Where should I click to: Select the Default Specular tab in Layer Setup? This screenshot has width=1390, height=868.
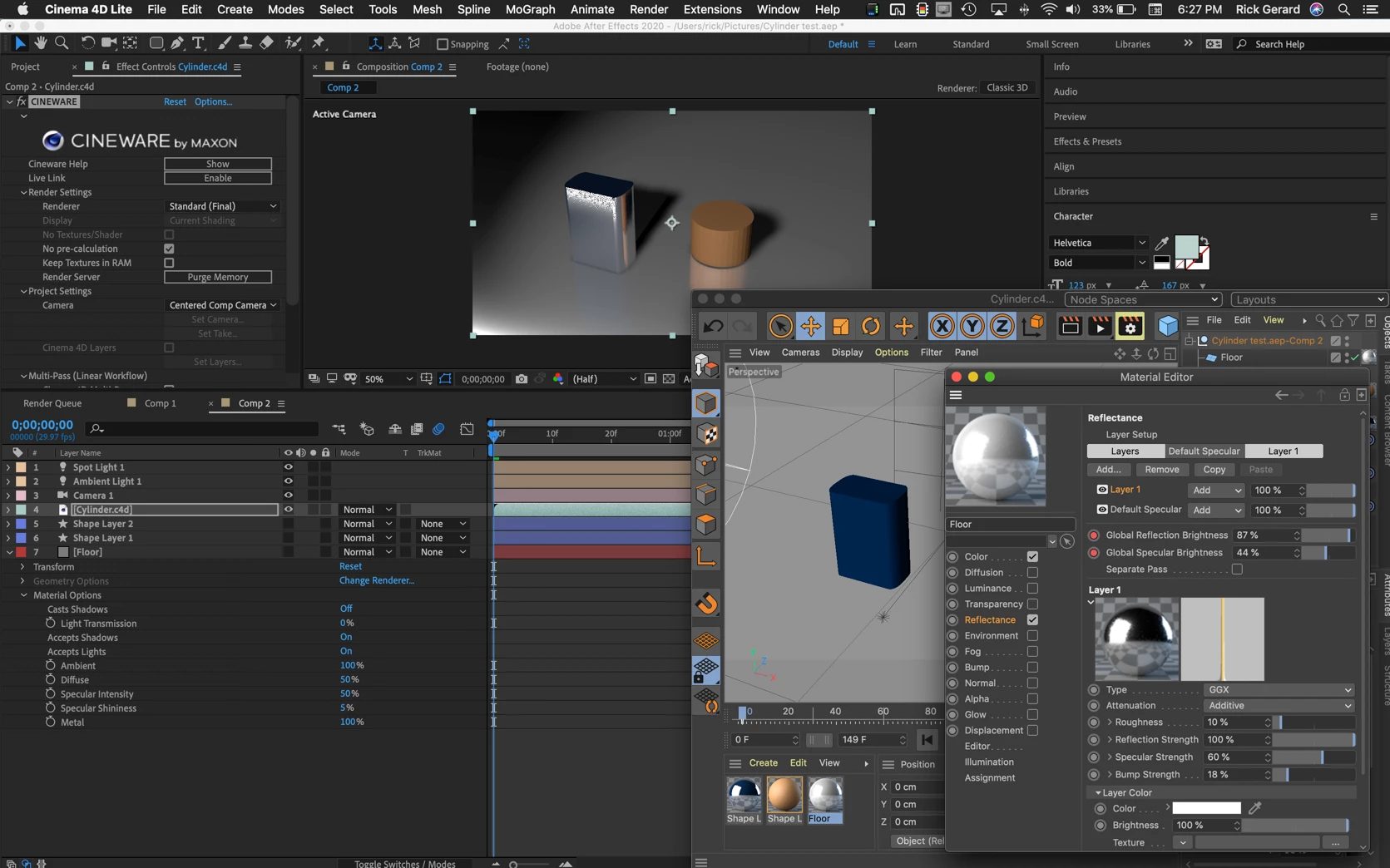pyautogui.click(x=1204, y=451)
